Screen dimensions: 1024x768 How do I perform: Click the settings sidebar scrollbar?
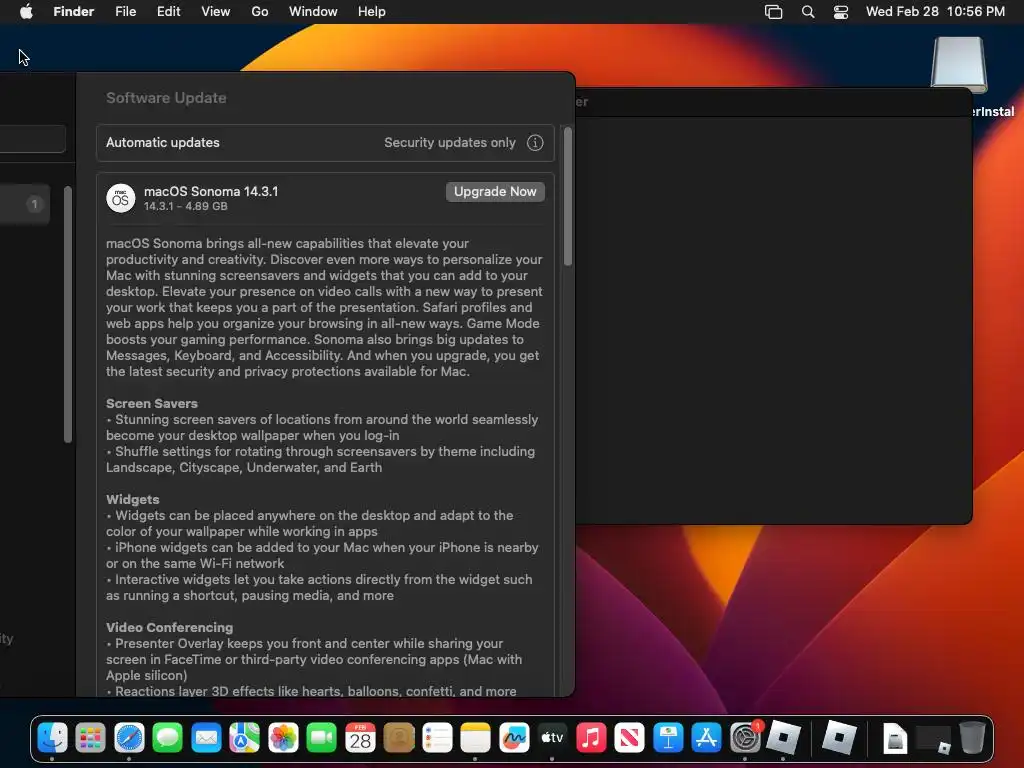point(68,315)
